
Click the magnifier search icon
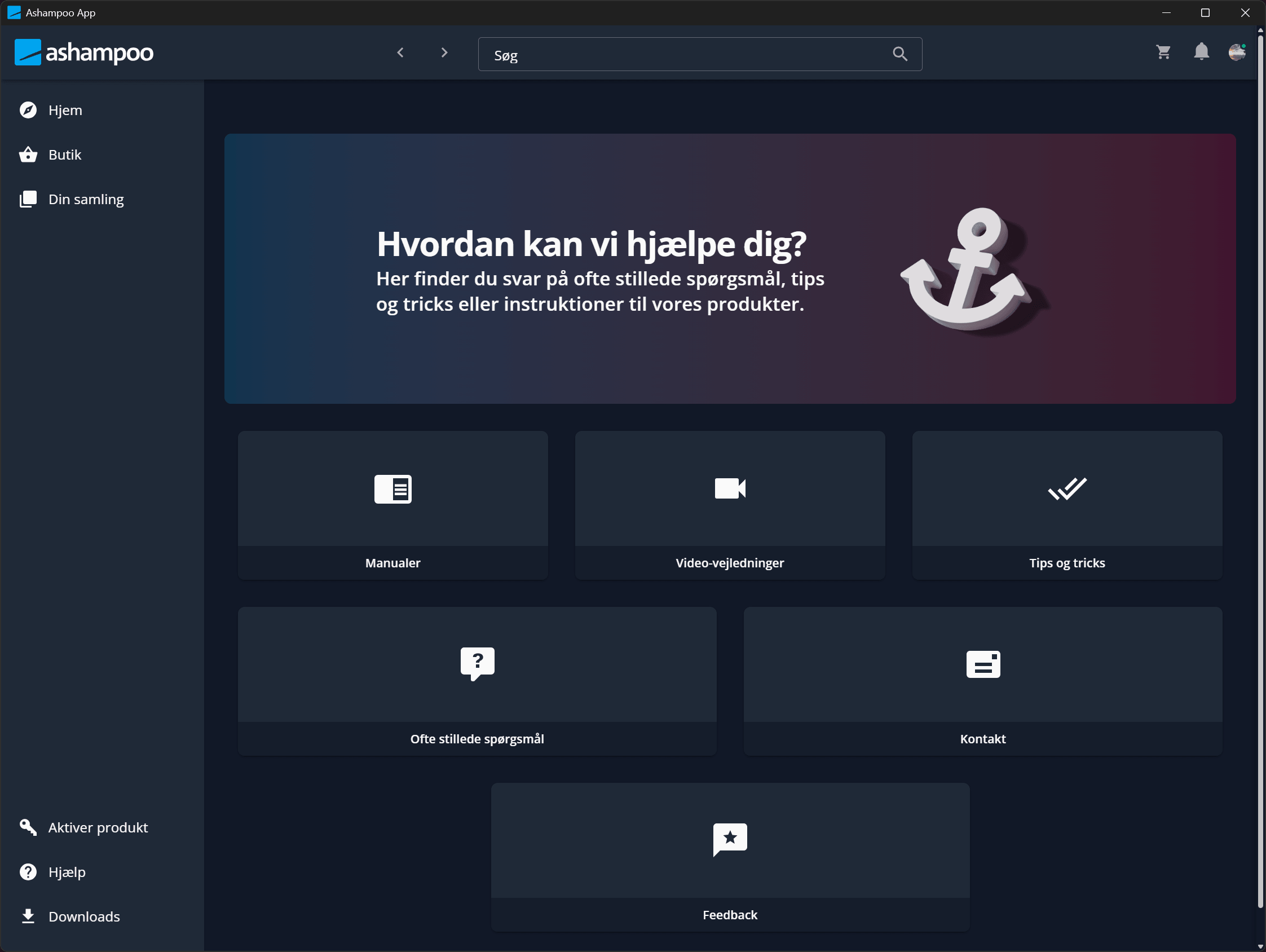pos(899,54)
